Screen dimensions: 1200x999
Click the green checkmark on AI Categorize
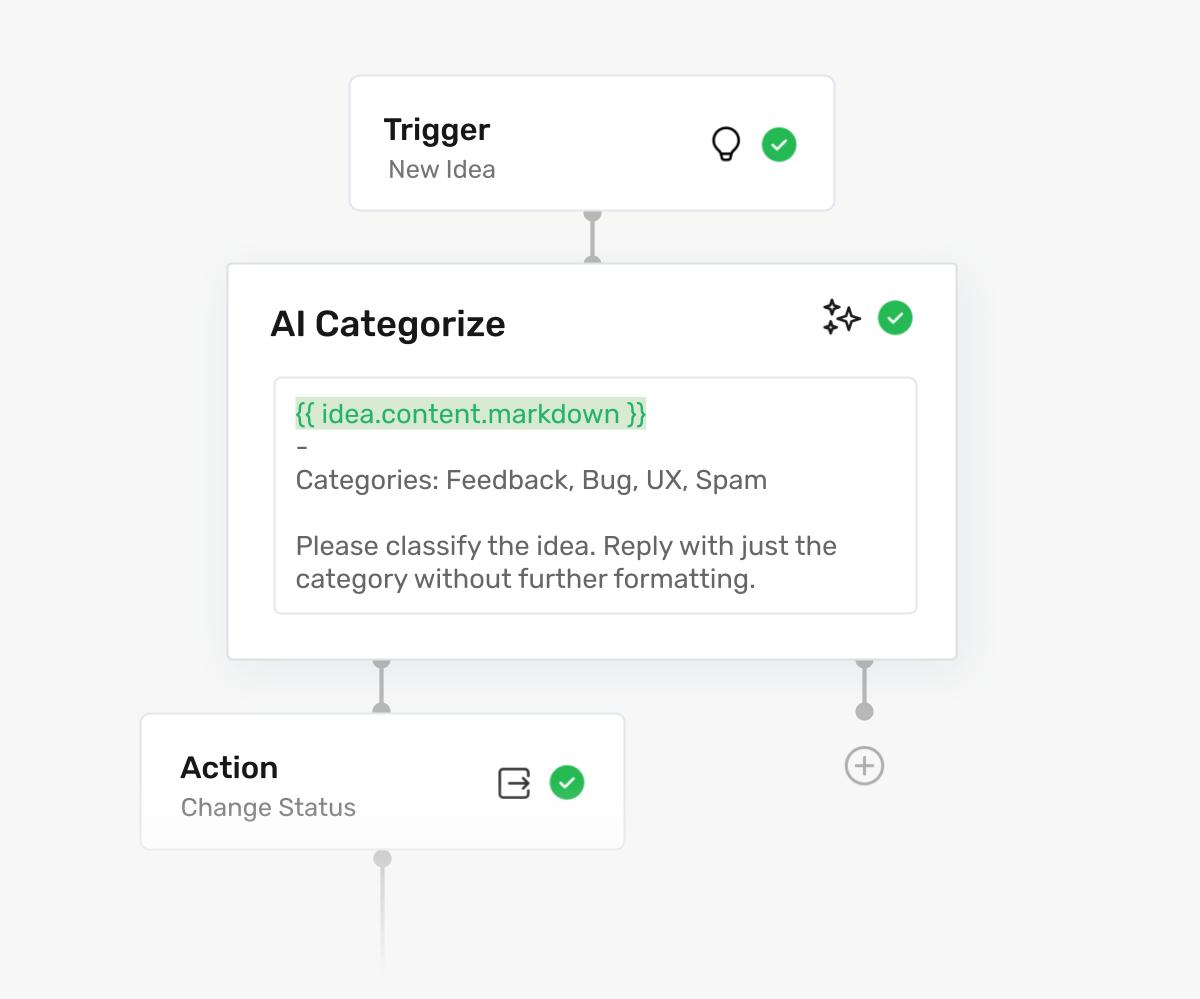(895, 318)
